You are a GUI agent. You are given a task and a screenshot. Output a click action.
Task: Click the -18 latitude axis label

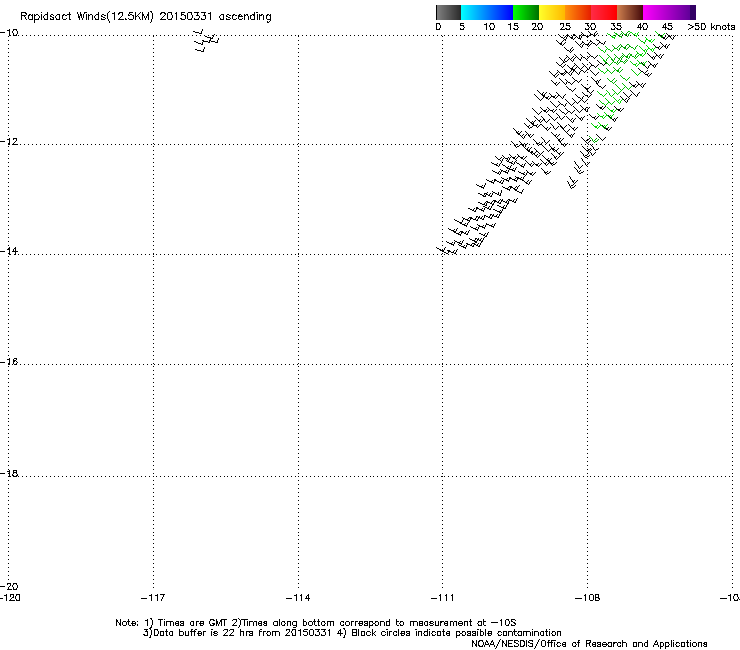[x=9, y=473]
